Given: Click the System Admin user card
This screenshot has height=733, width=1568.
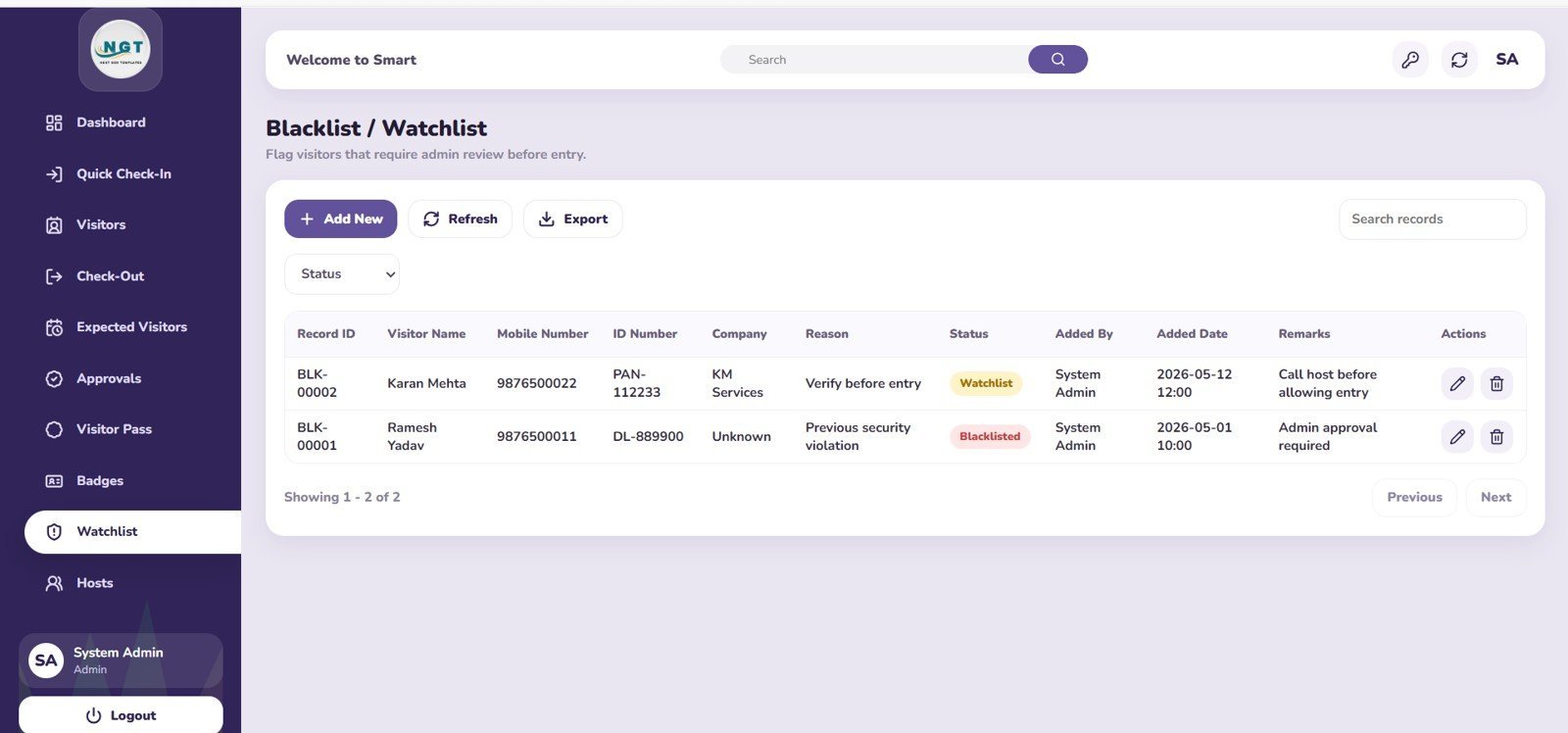Looking at the screenshot, I should coord(121,660).
